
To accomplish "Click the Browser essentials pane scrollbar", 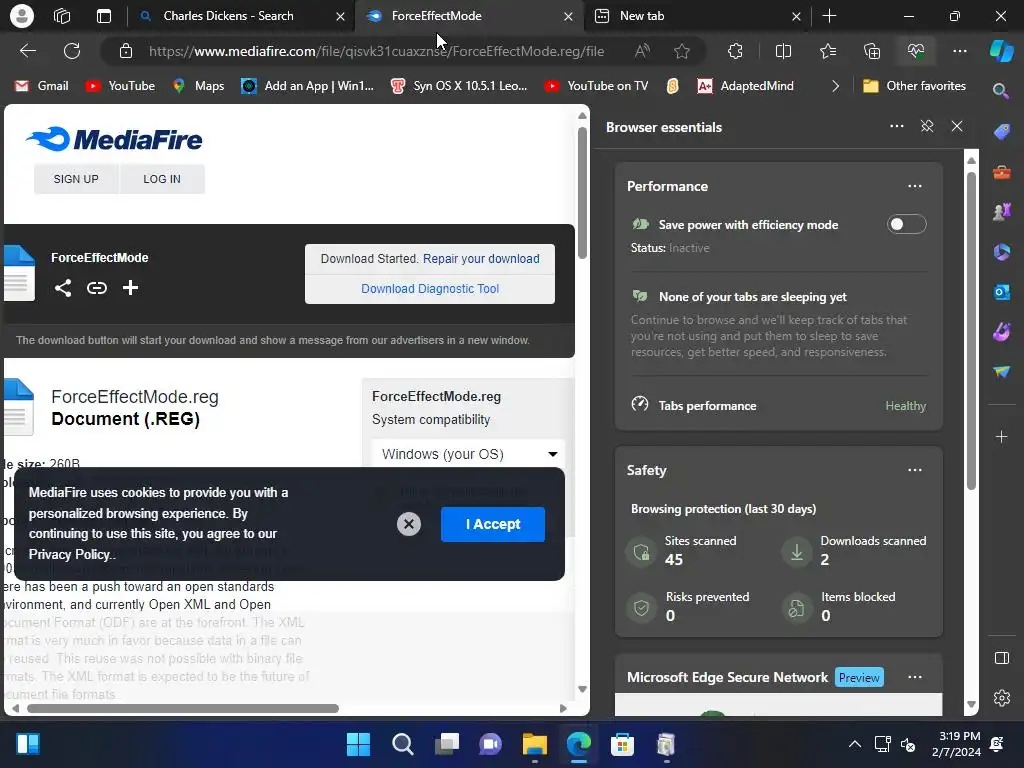I will 971,330.
